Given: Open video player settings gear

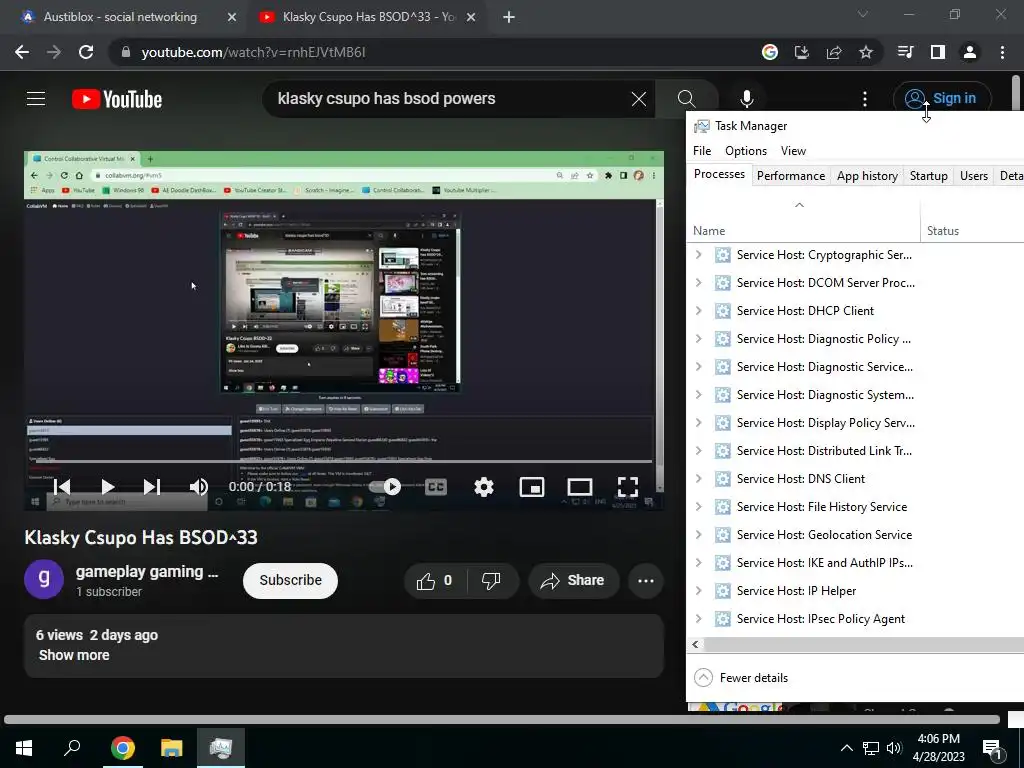Looking at the screenshot, I should pyautogui.click(x=484, y=487).
